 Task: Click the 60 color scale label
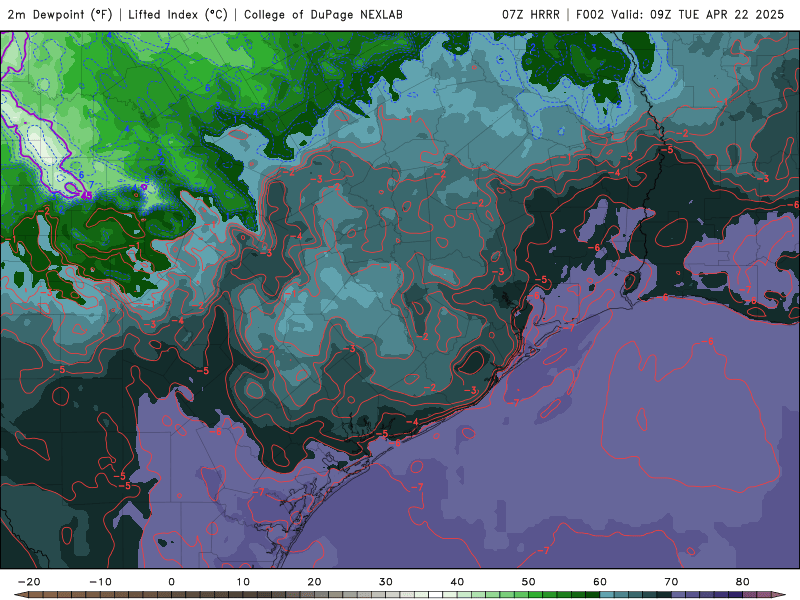pos(600,582)
